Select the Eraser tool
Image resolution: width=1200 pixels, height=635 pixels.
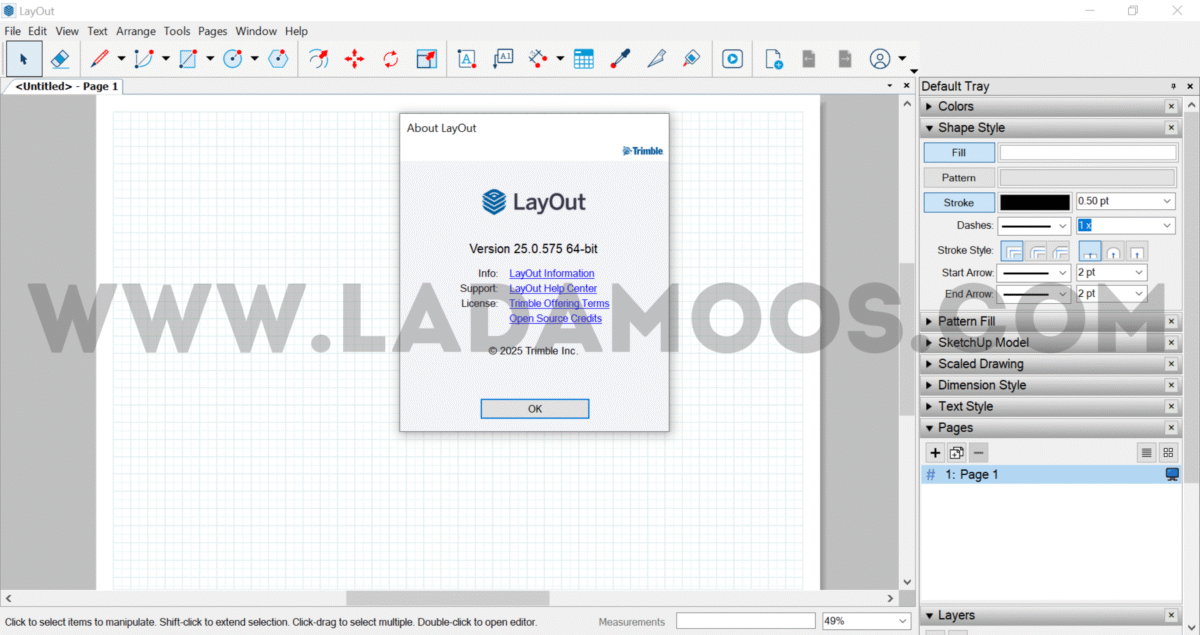point(60,59)
